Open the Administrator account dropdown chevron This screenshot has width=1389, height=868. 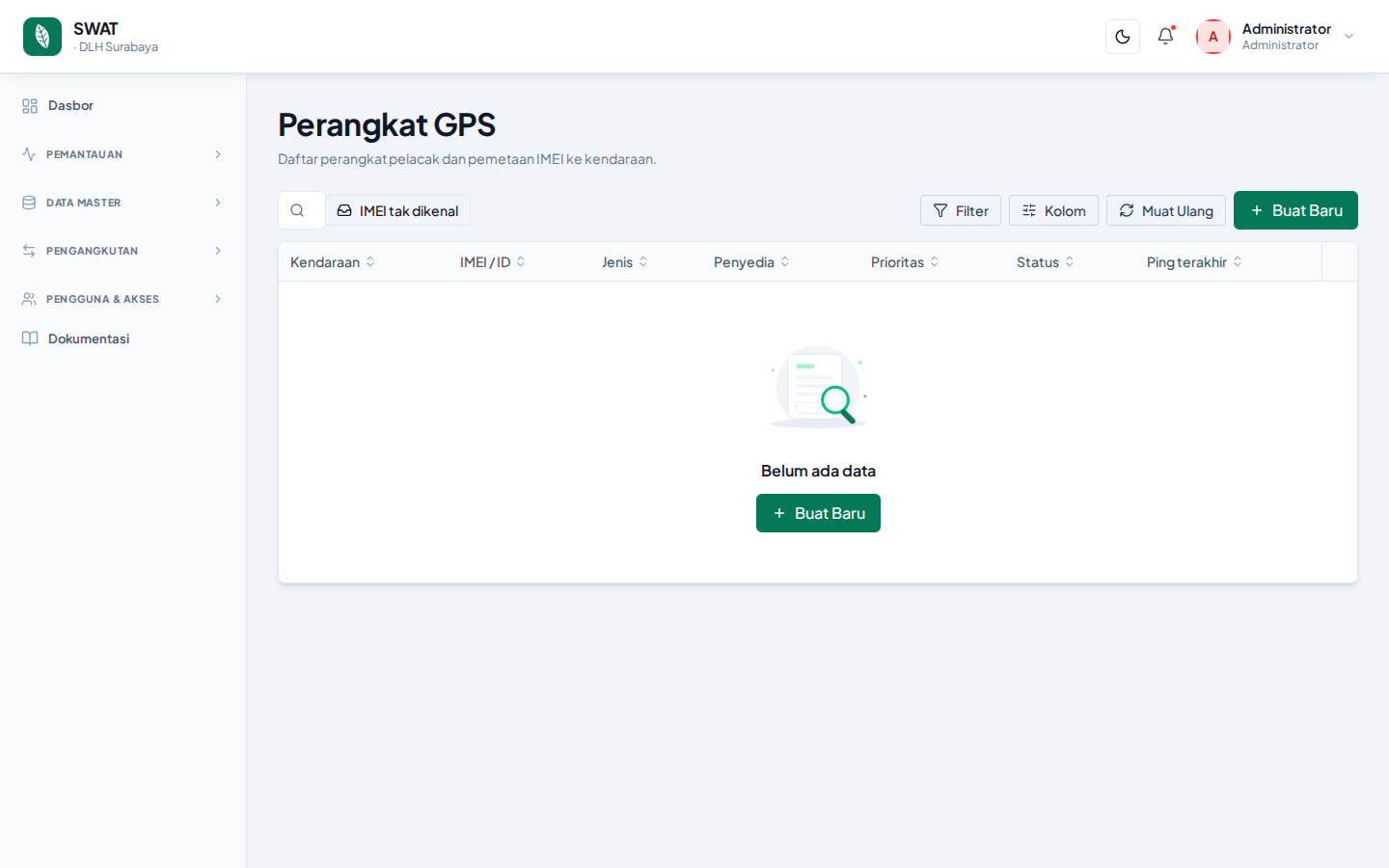click(x=1348, y=37)
